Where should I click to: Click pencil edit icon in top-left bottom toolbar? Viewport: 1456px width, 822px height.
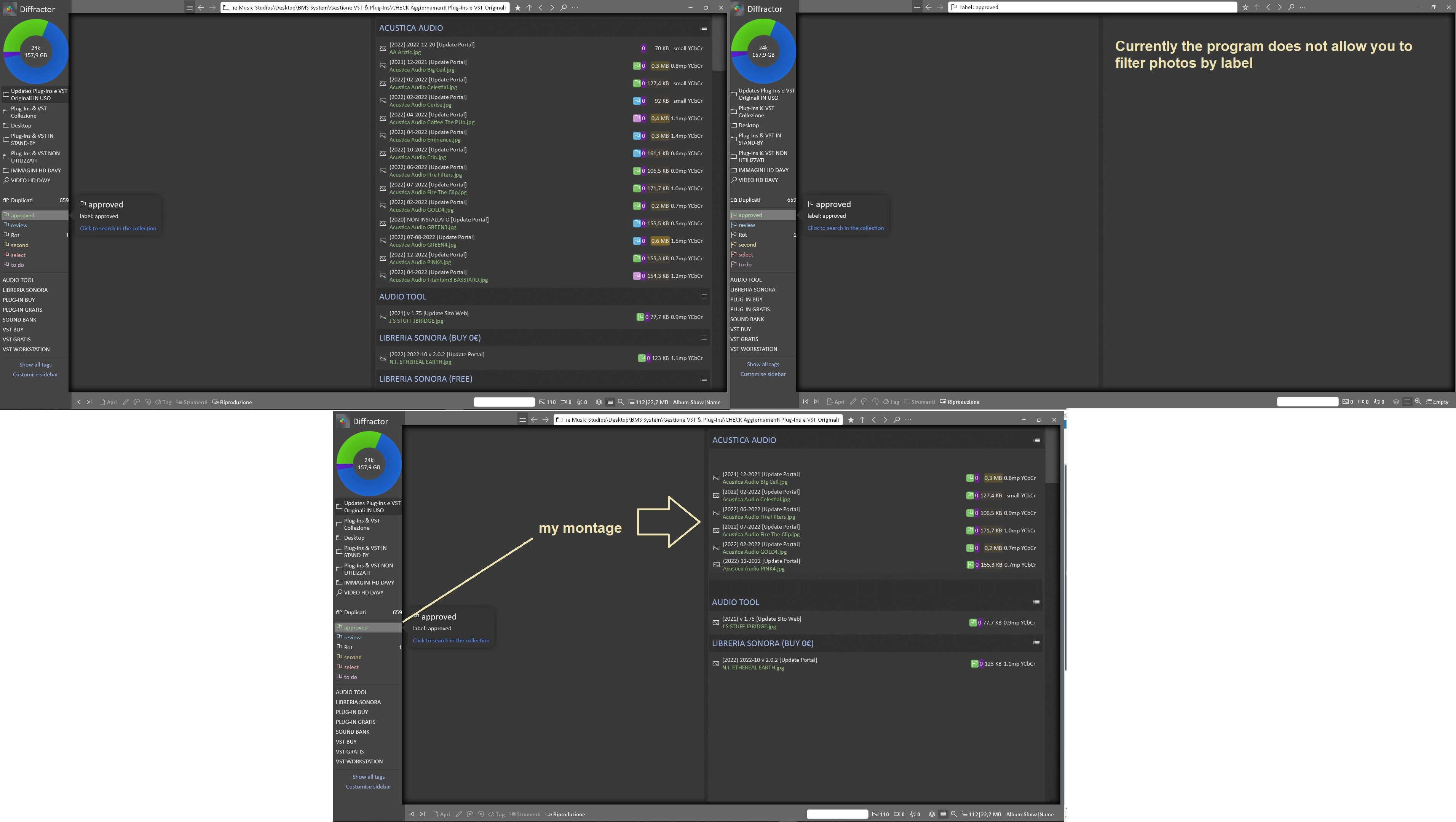(x=126, y=402)
